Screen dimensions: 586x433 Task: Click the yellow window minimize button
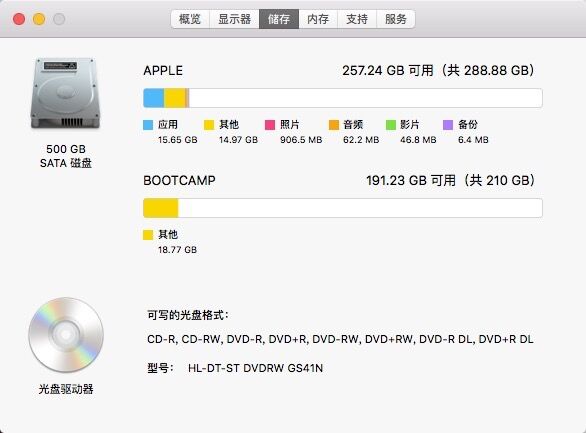39,19
